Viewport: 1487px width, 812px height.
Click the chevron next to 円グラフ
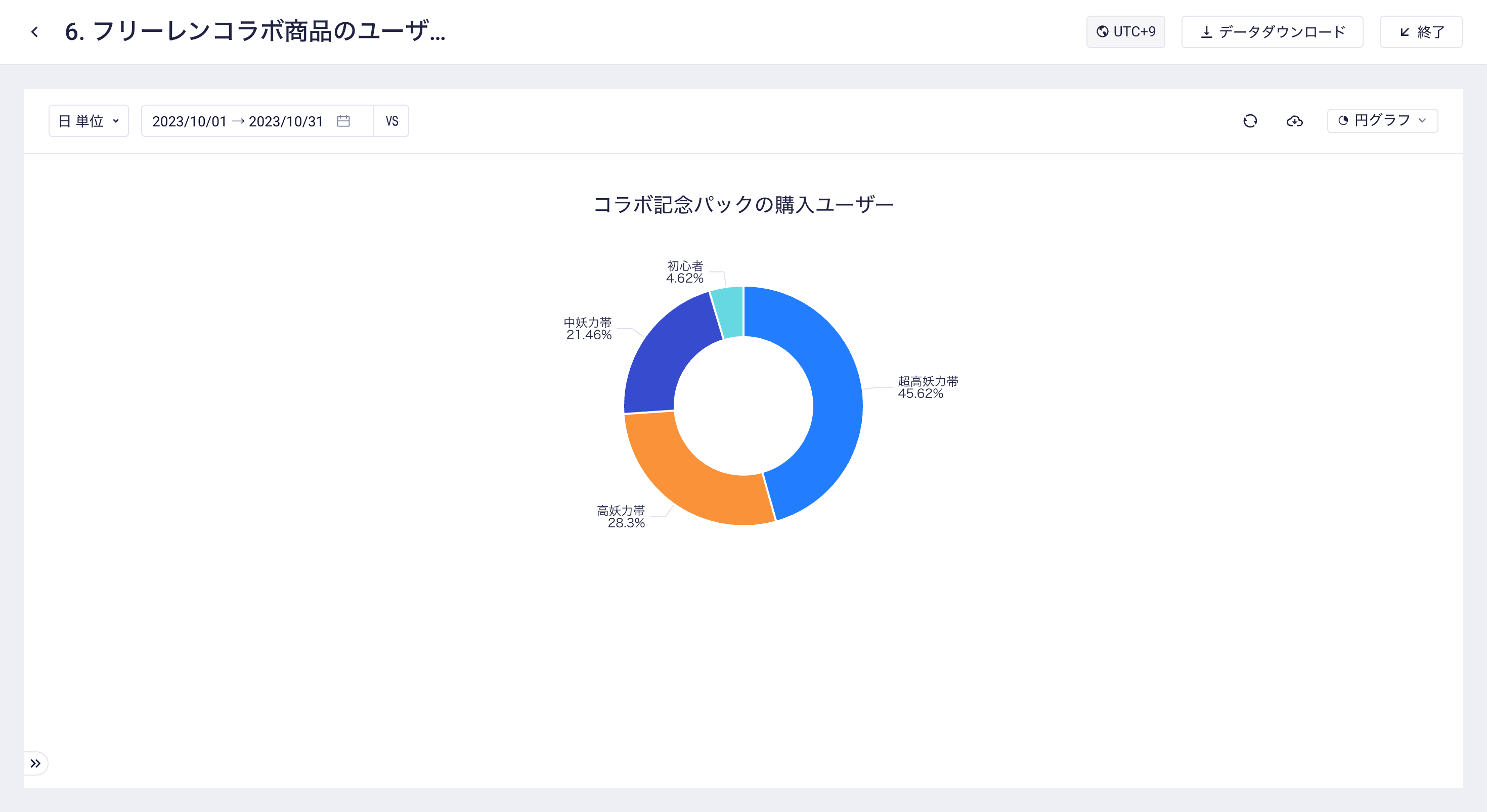(1423, 121)
